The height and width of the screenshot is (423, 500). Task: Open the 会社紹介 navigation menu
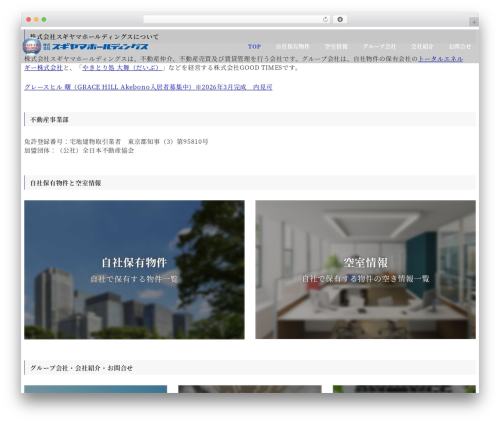point(422,47)
